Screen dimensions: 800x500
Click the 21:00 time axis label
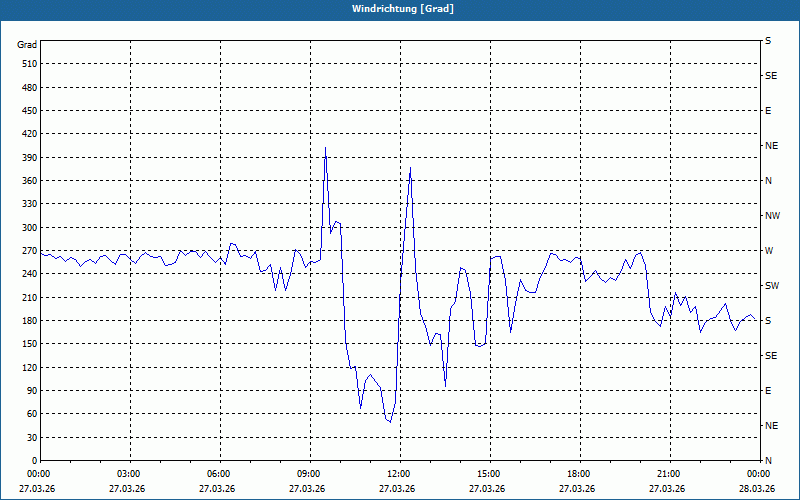[669, 474]
